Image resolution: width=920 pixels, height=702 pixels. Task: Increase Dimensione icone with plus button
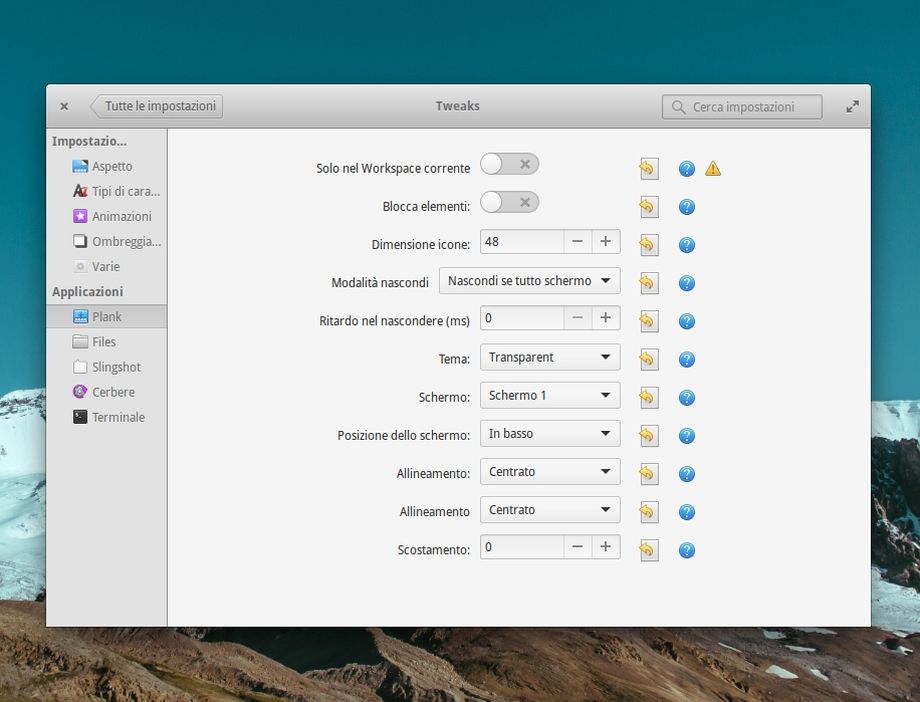tap(605, 242)
